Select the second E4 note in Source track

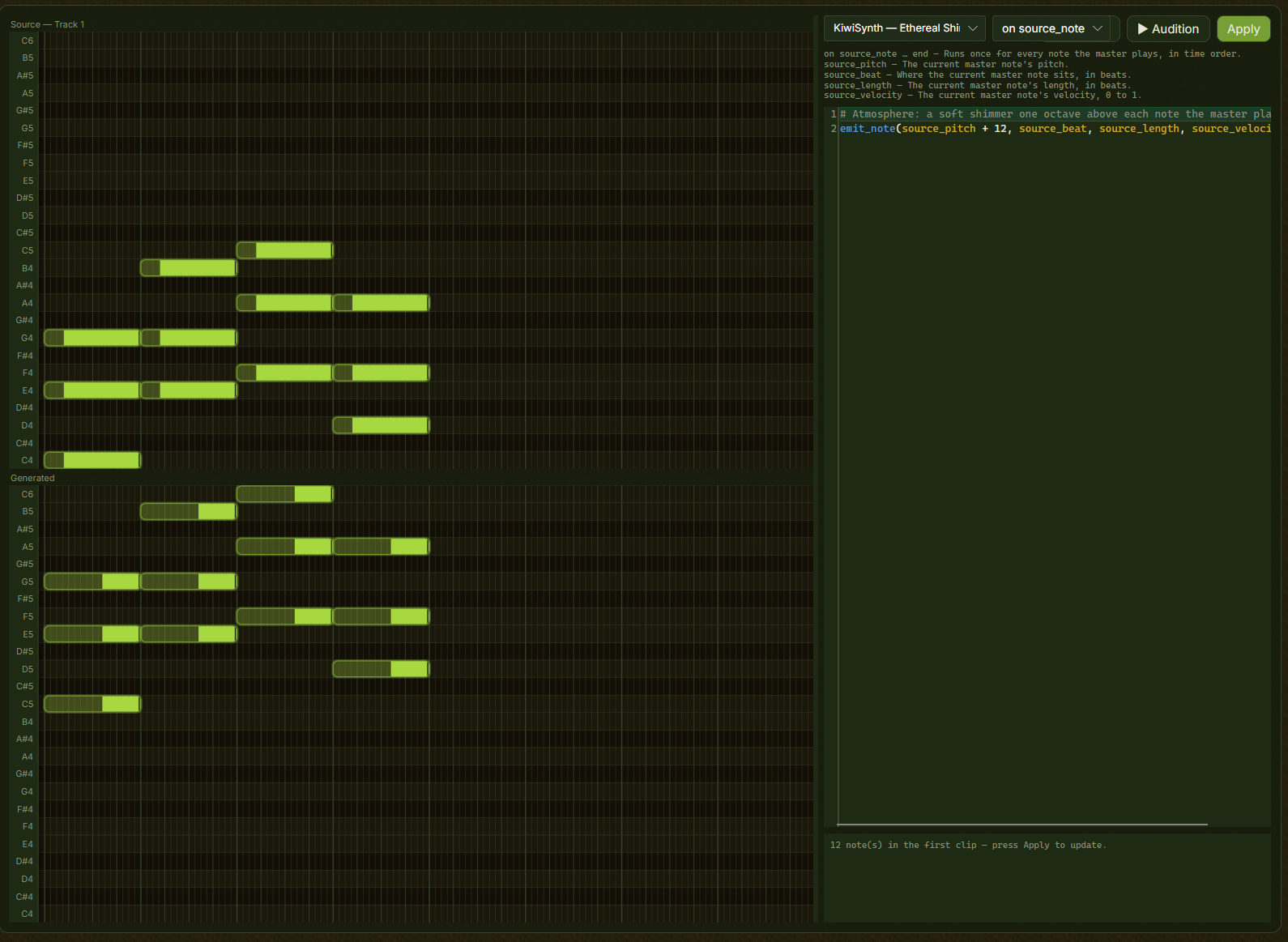tap(189, 390)
